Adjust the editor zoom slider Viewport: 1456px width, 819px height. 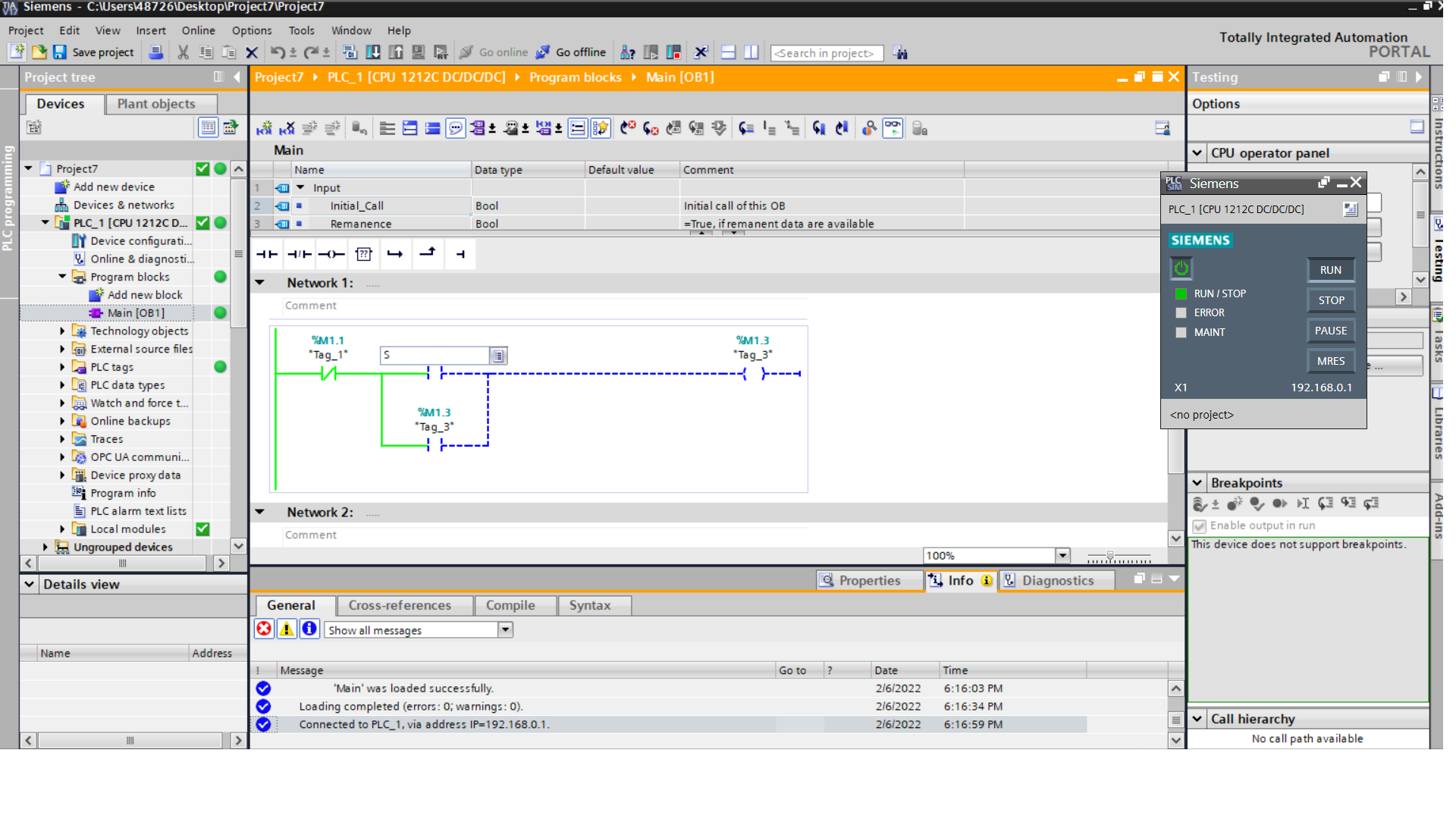coord(1110,557)
